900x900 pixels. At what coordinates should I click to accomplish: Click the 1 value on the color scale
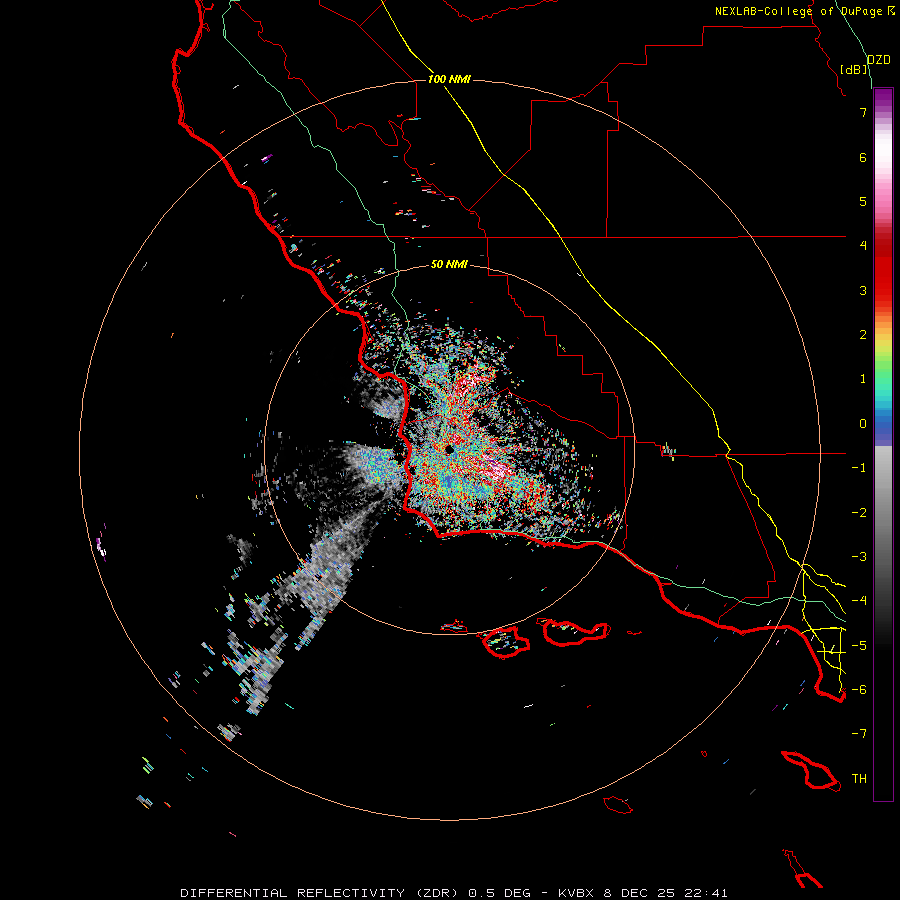tap(863, 379)
